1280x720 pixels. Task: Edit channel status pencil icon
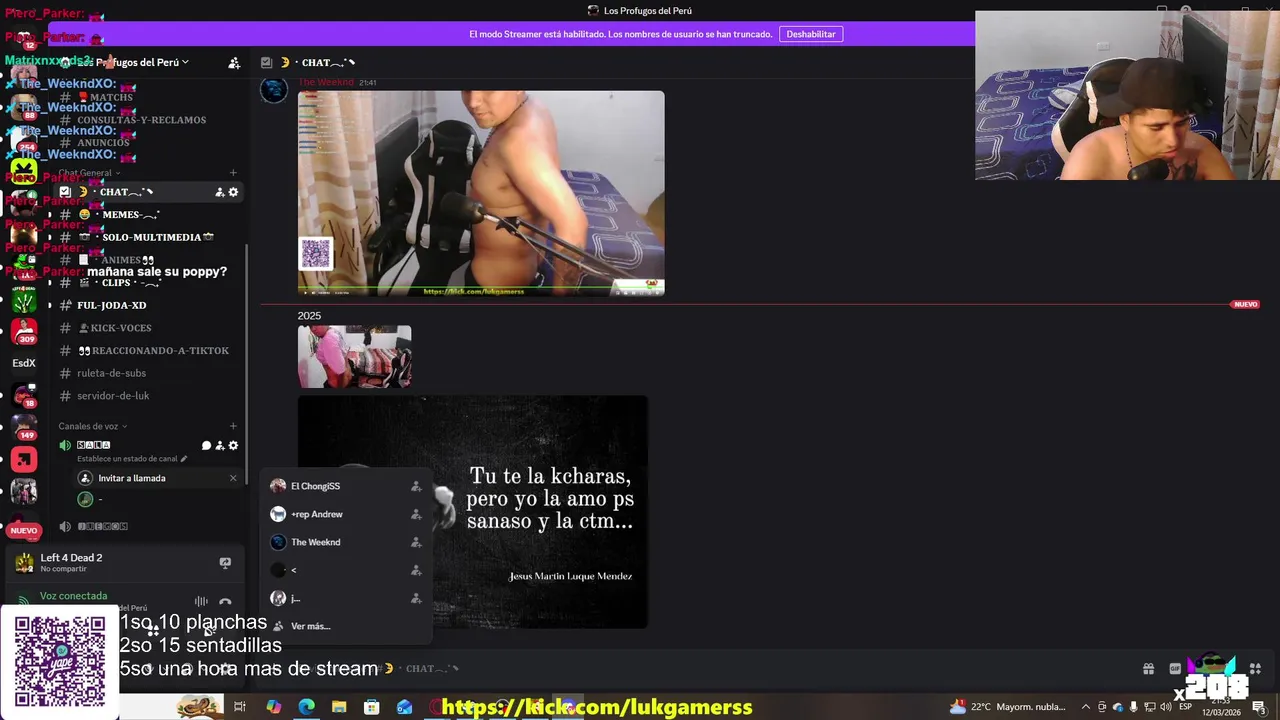coord(184,459)
